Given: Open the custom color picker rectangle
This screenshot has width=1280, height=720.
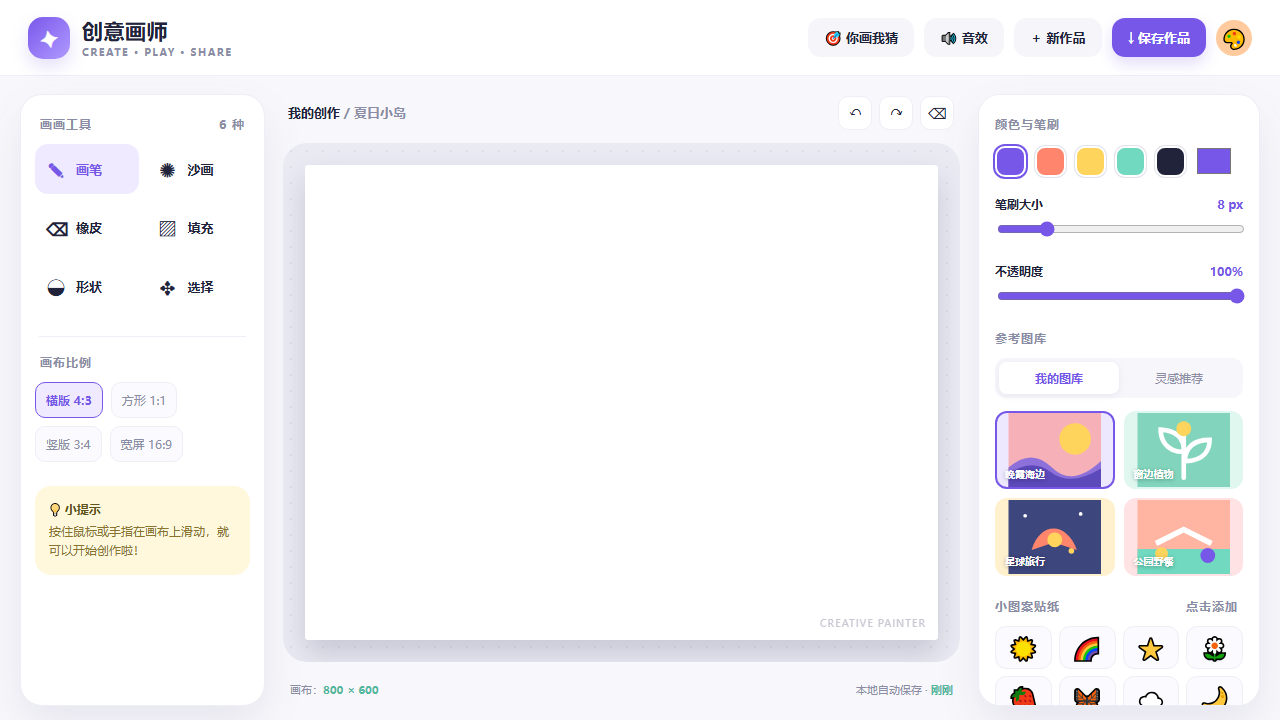Looking at the screenshot, I should click(x=1214, y=161).
